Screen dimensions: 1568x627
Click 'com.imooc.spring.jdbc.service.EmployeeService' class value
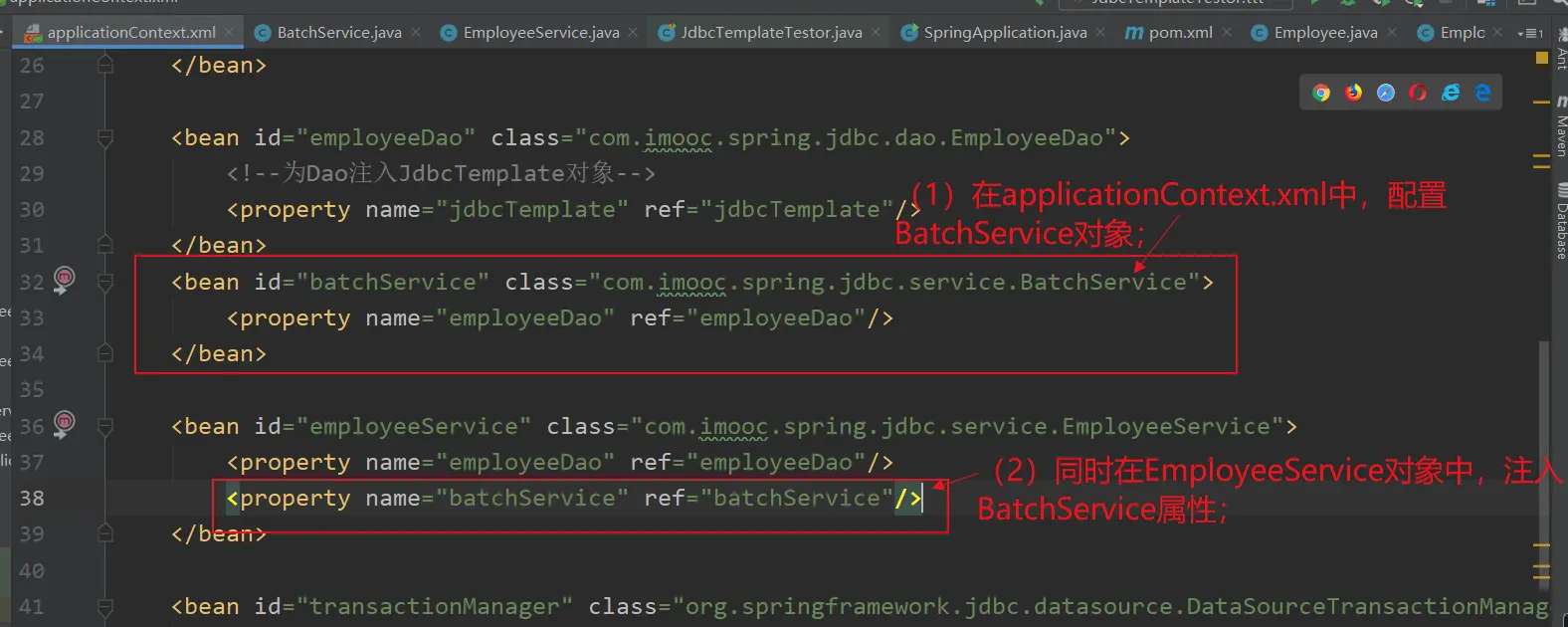point(957,427)
